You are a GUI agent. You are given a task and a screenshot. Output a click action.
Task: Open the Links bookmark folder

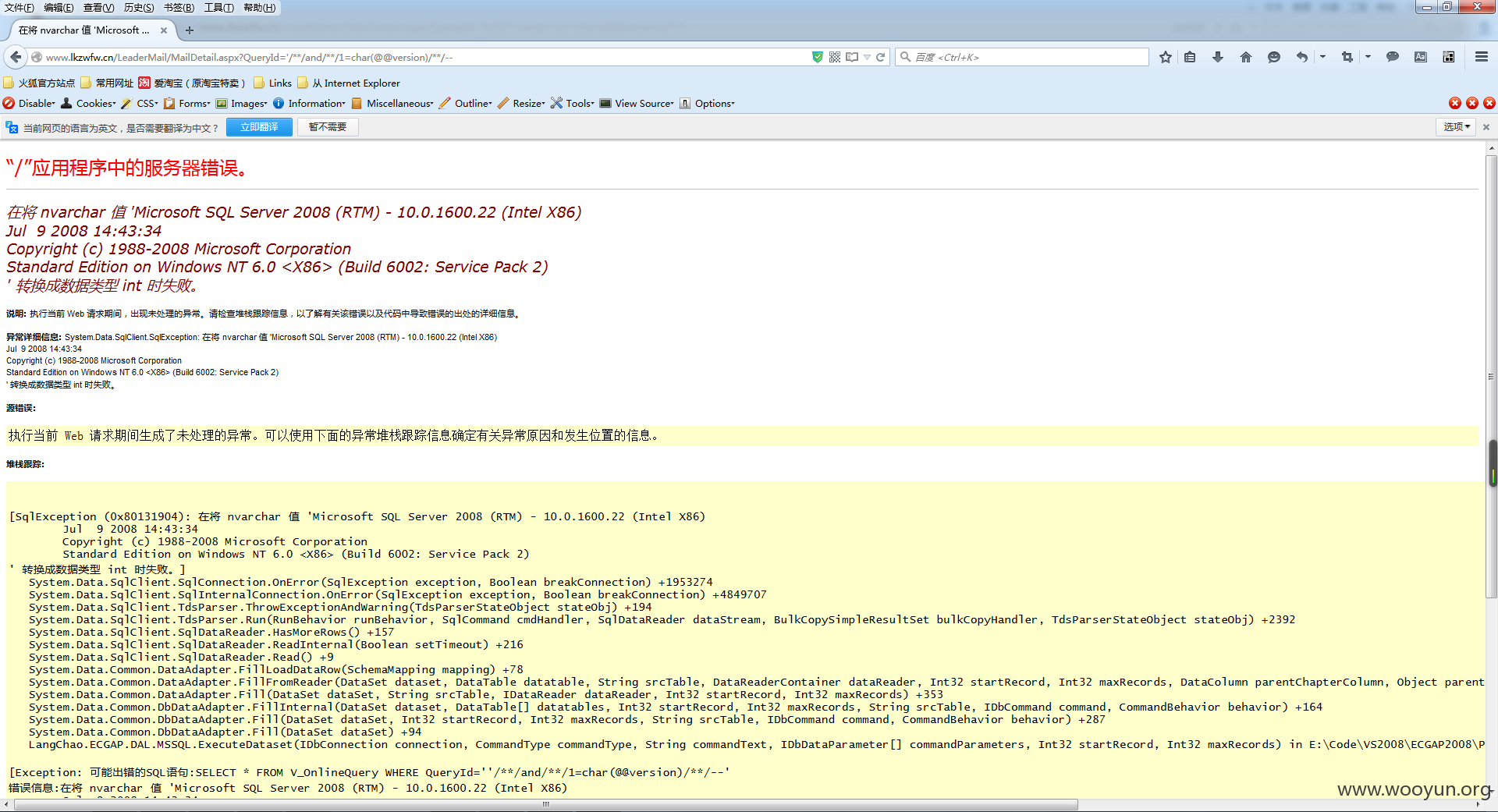click(272, 83)
